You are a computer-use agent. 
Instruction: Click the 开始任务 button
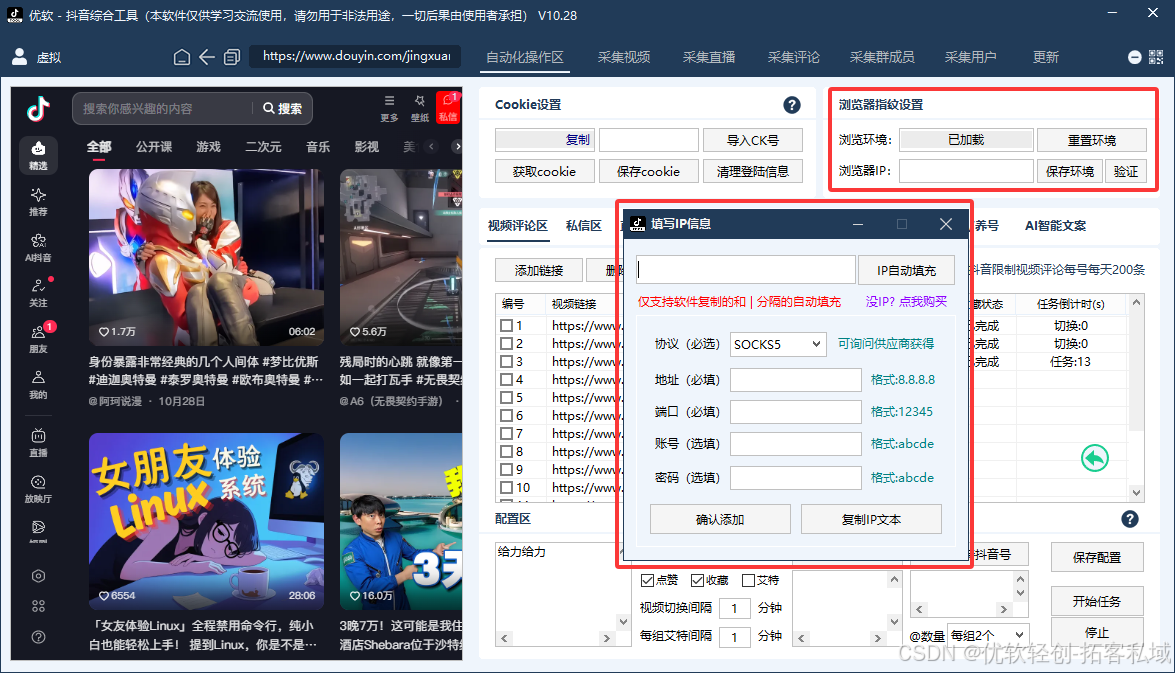[x=1096, y=601]
